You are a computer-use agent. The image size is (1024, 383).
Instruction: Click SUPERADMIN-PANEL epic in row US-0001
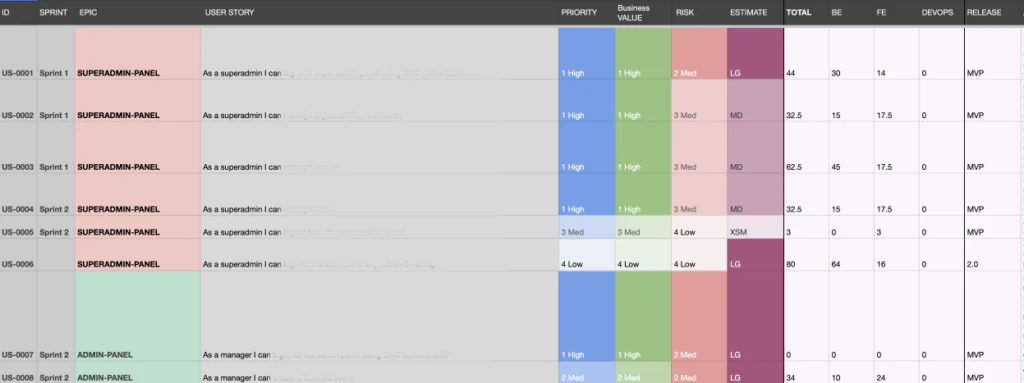pyautogui.click(x=138, y=54)
